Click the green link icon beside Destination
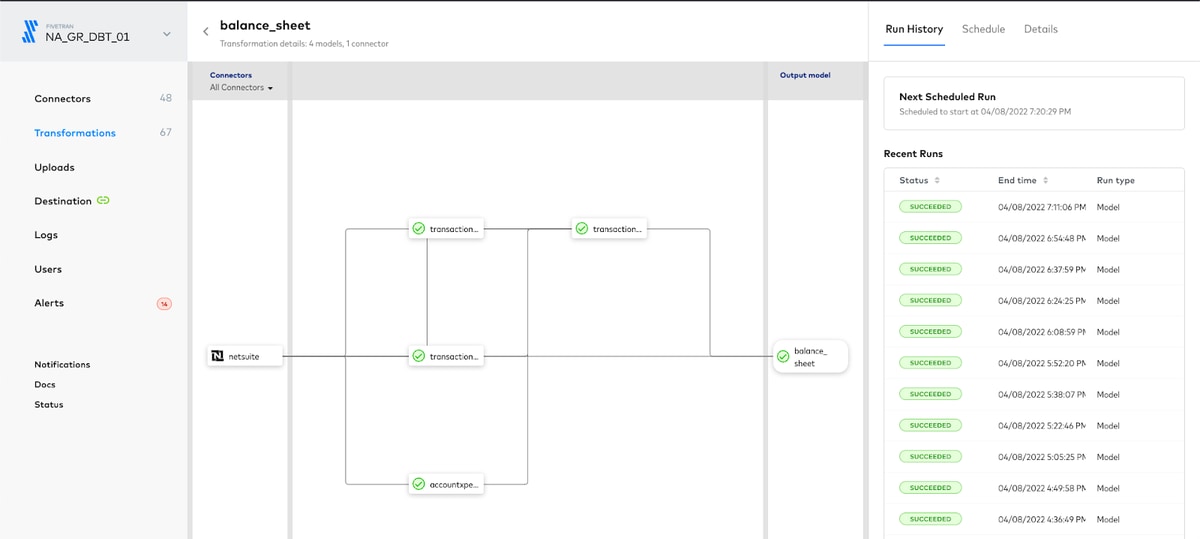The width and height of the screenshot is (1200, 539). pyautogui.click(x=103, y=201)
